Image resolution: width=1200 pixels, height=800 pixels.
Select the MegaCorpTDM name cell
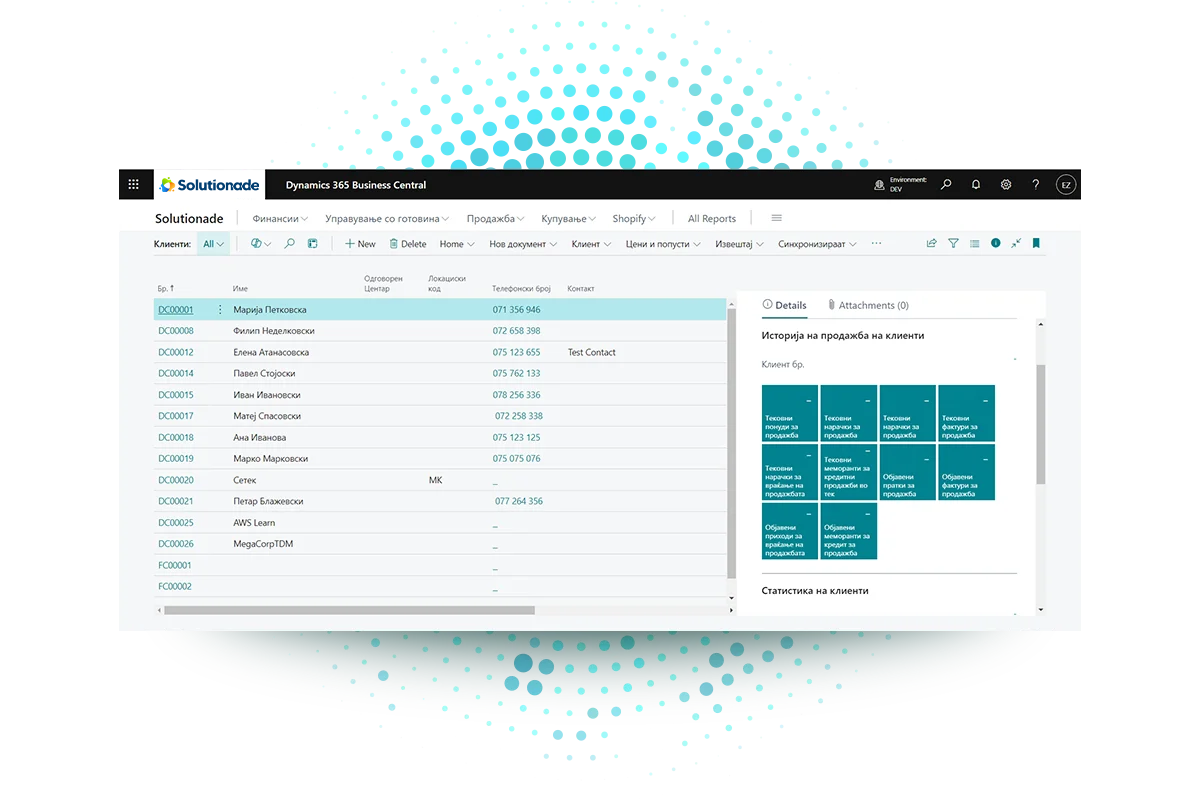[x=263, y=544]
